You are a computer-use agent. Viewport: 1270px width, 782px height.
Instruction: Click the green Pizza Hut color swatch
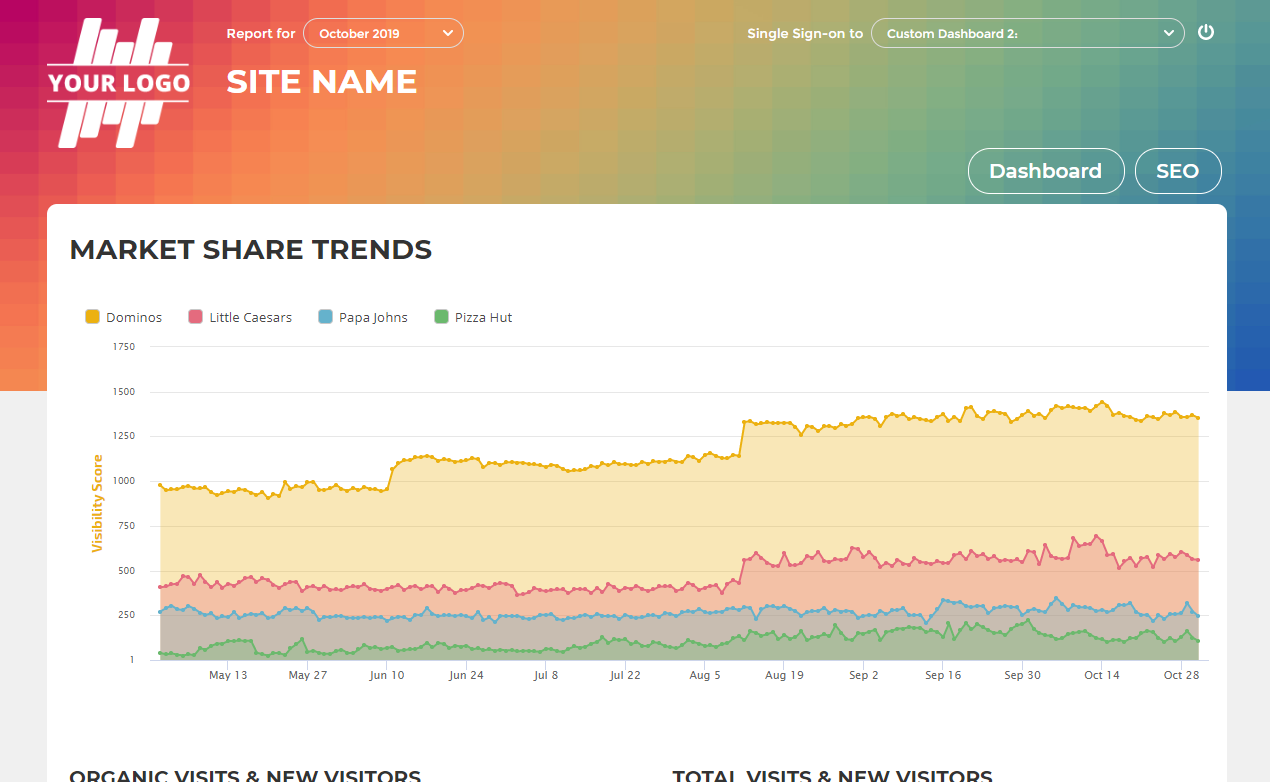[441, 317]
